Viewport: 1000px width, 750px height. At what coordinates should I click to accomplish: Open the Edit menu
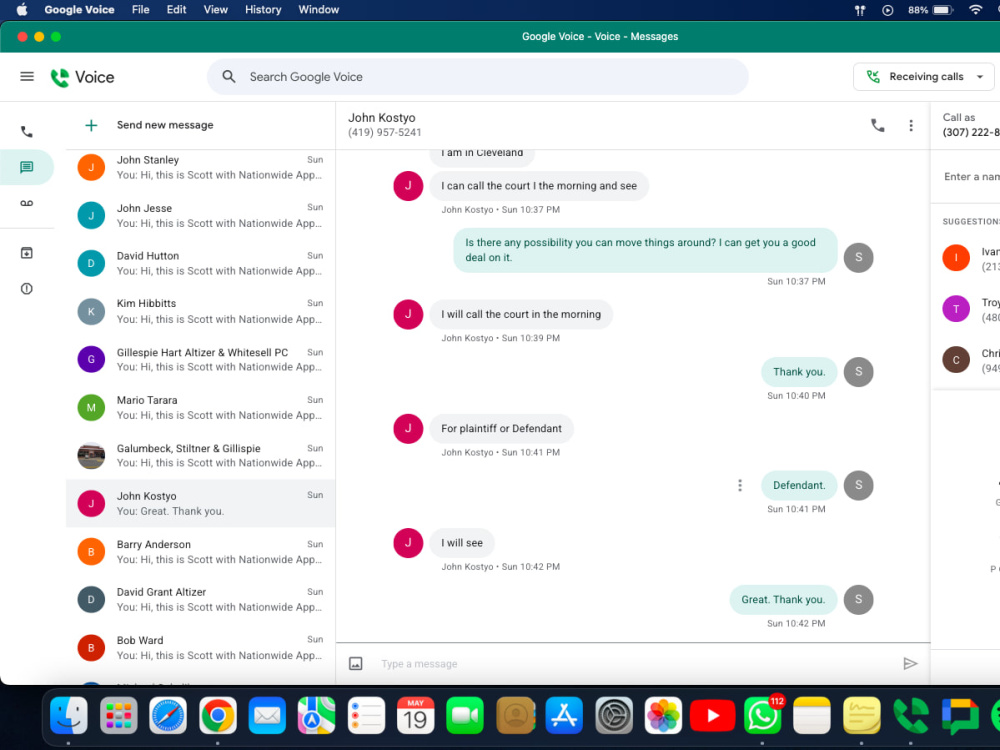[176, 10]
